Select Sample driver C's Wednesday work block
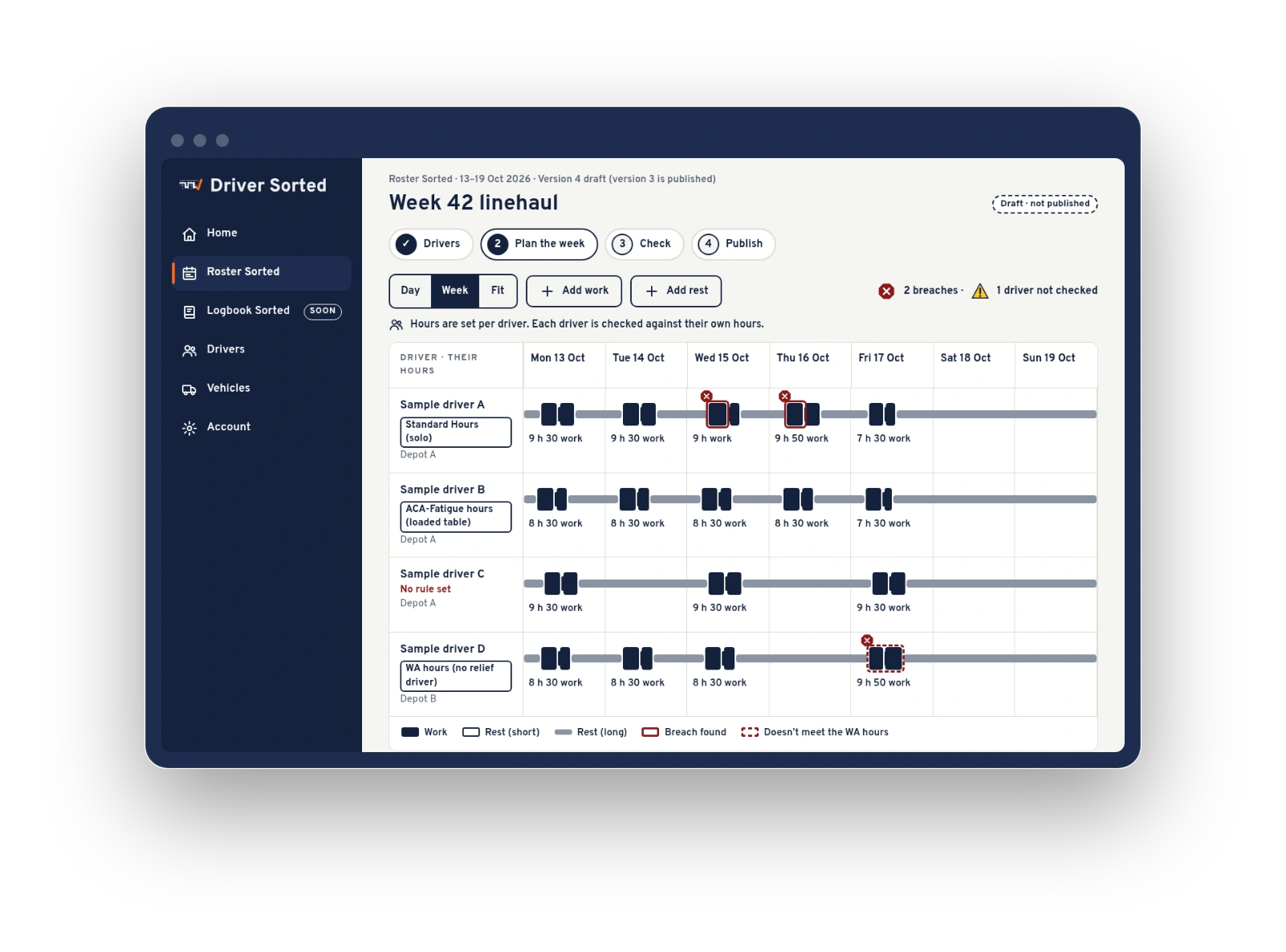The width and height of the screenshot is (1286, 952). coord(725,584)
